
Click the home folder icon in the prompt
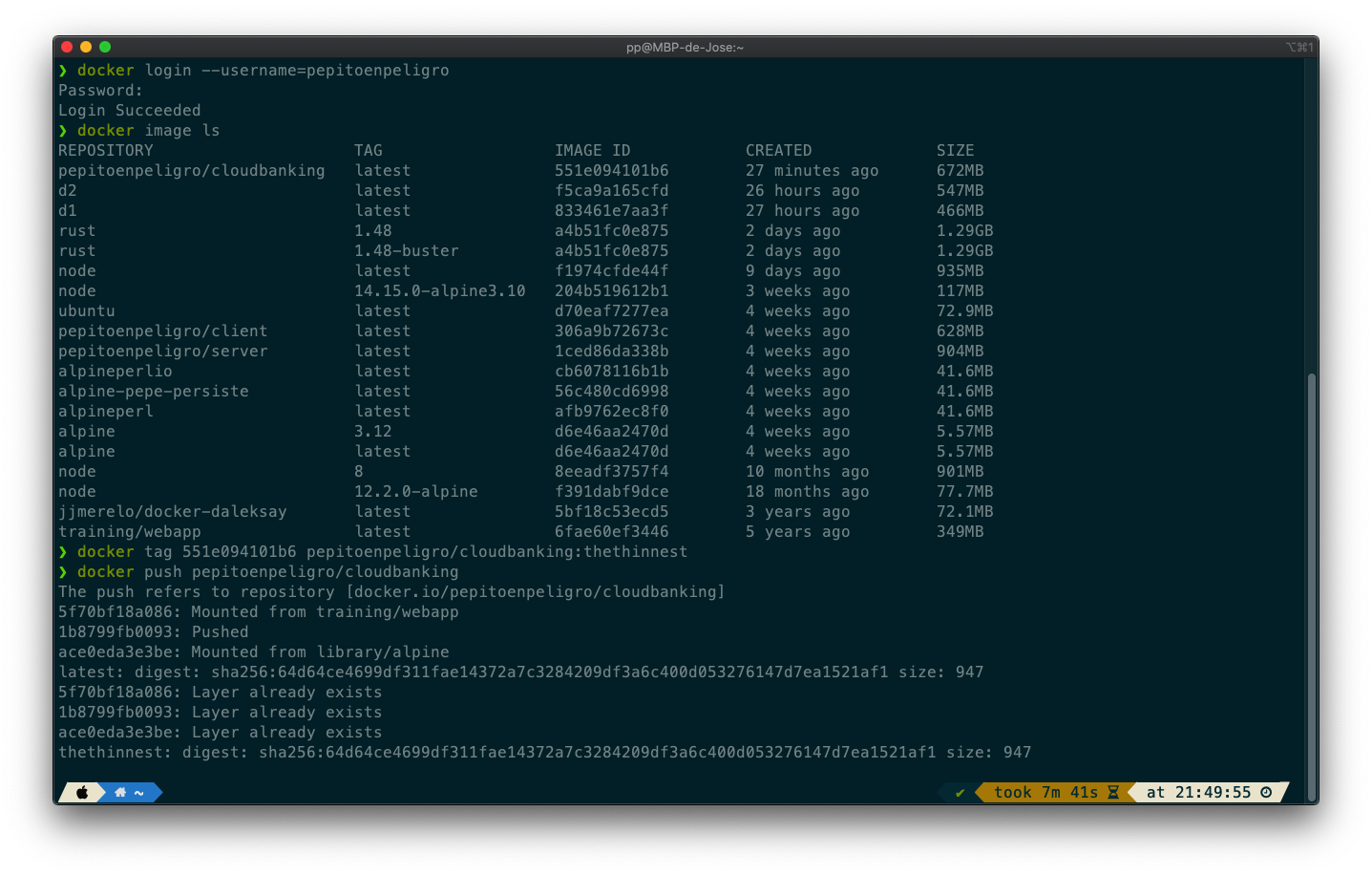point(121,792)
